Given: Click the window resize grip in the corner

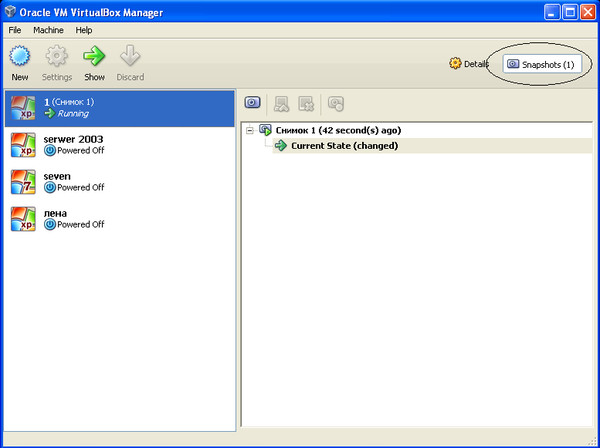Looking at the screenshot, I should point(592,440).
